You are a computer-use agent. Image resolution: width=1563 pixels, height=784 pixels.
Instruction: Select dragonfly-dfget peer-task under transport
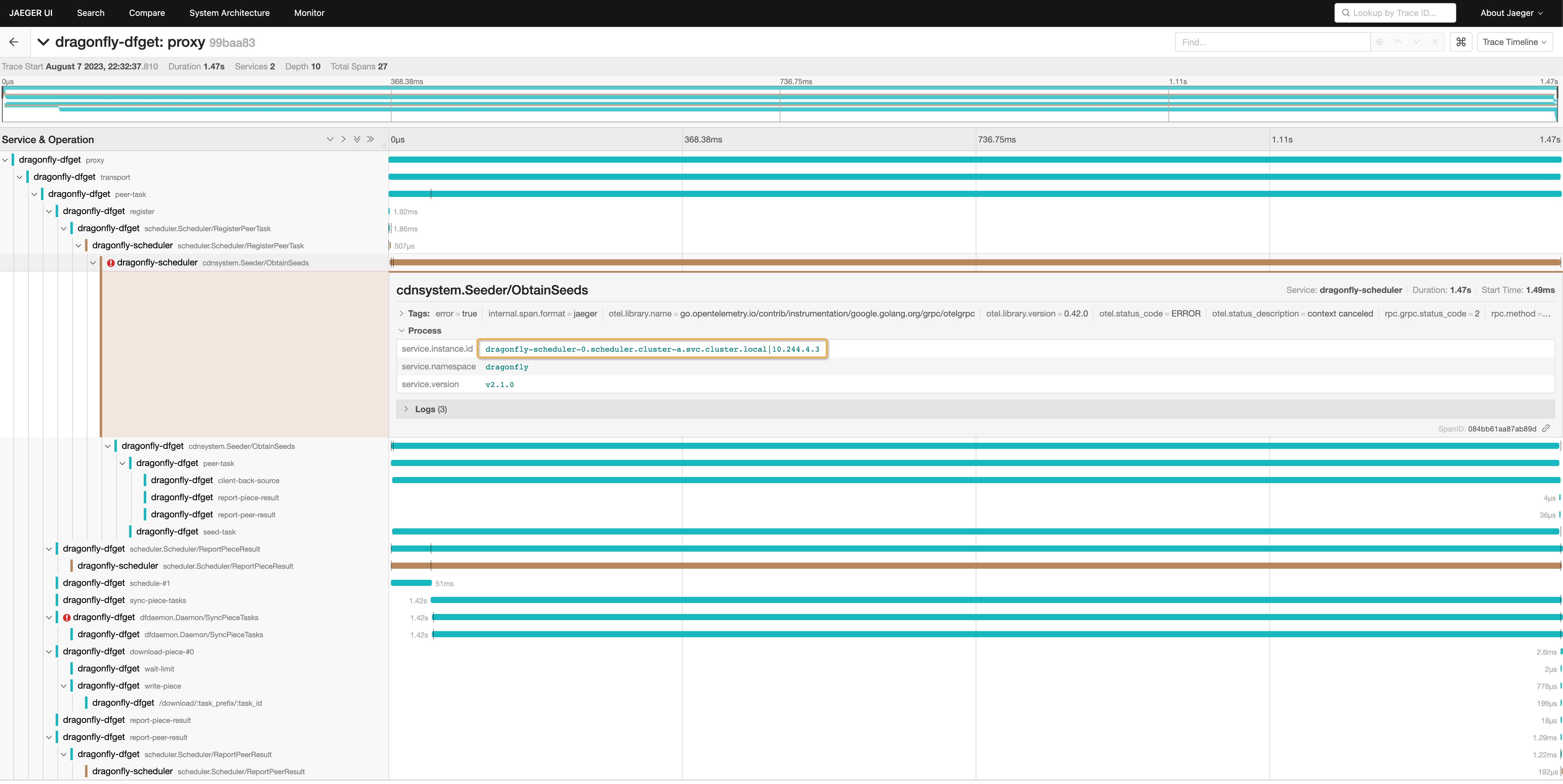pyautogui.click(x=97, y=194)
